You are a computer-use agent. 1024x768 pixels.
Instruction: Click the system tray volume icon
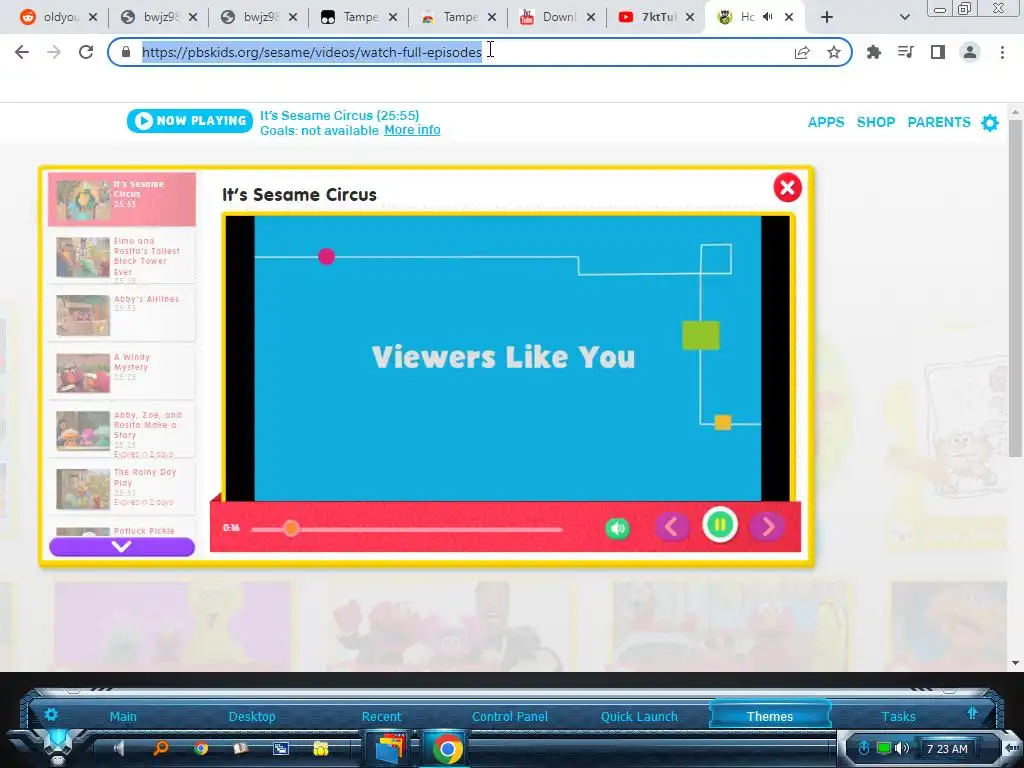(902, 748)
